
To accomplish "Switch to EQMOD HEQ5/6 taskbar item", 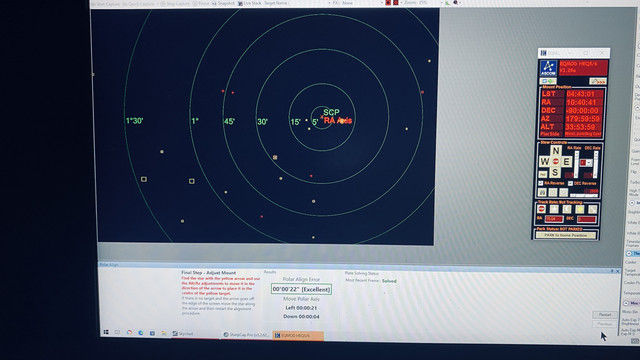I will tap(298, 336).
